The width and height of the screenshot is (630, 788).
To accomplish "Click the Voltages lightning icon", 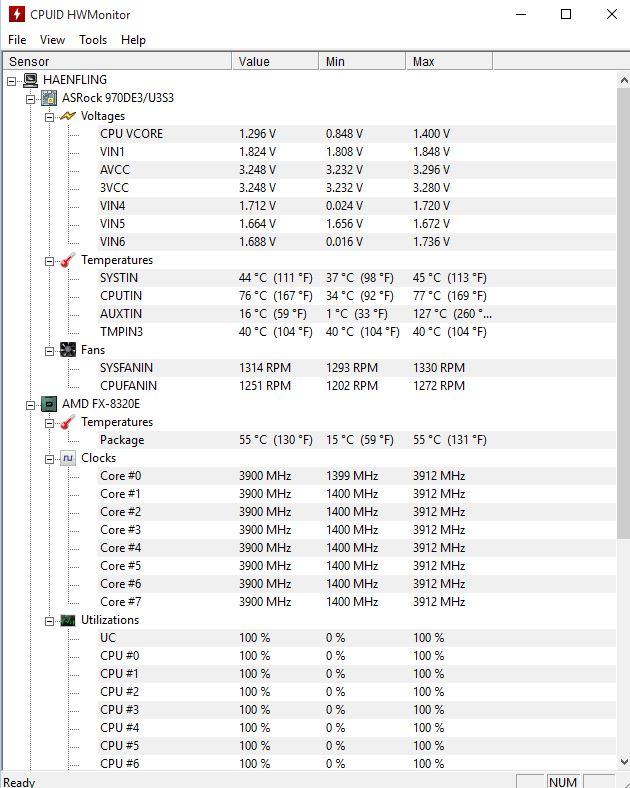I will (68, 116).
